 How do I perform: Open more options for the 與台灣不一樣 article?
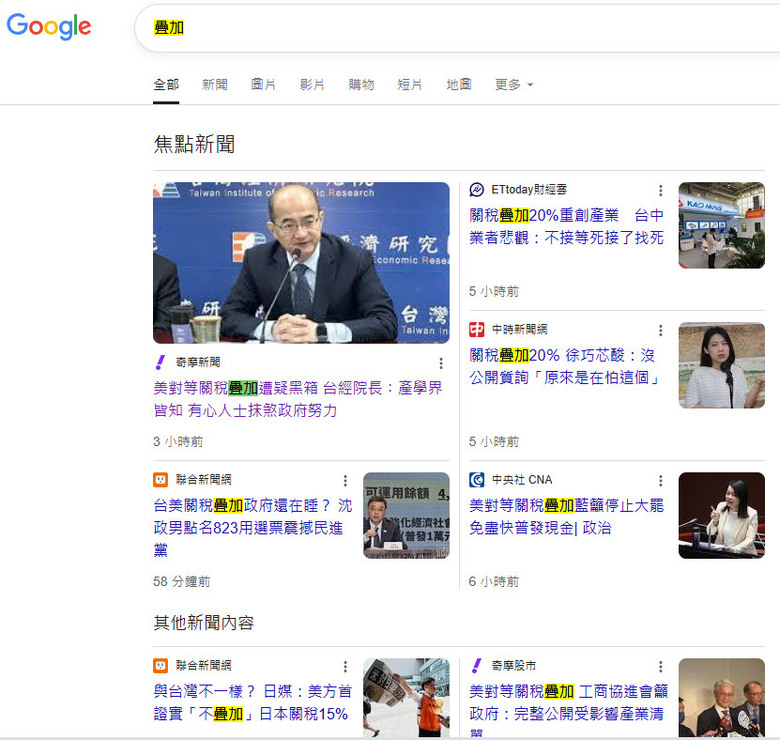click(x=345, y=666)
